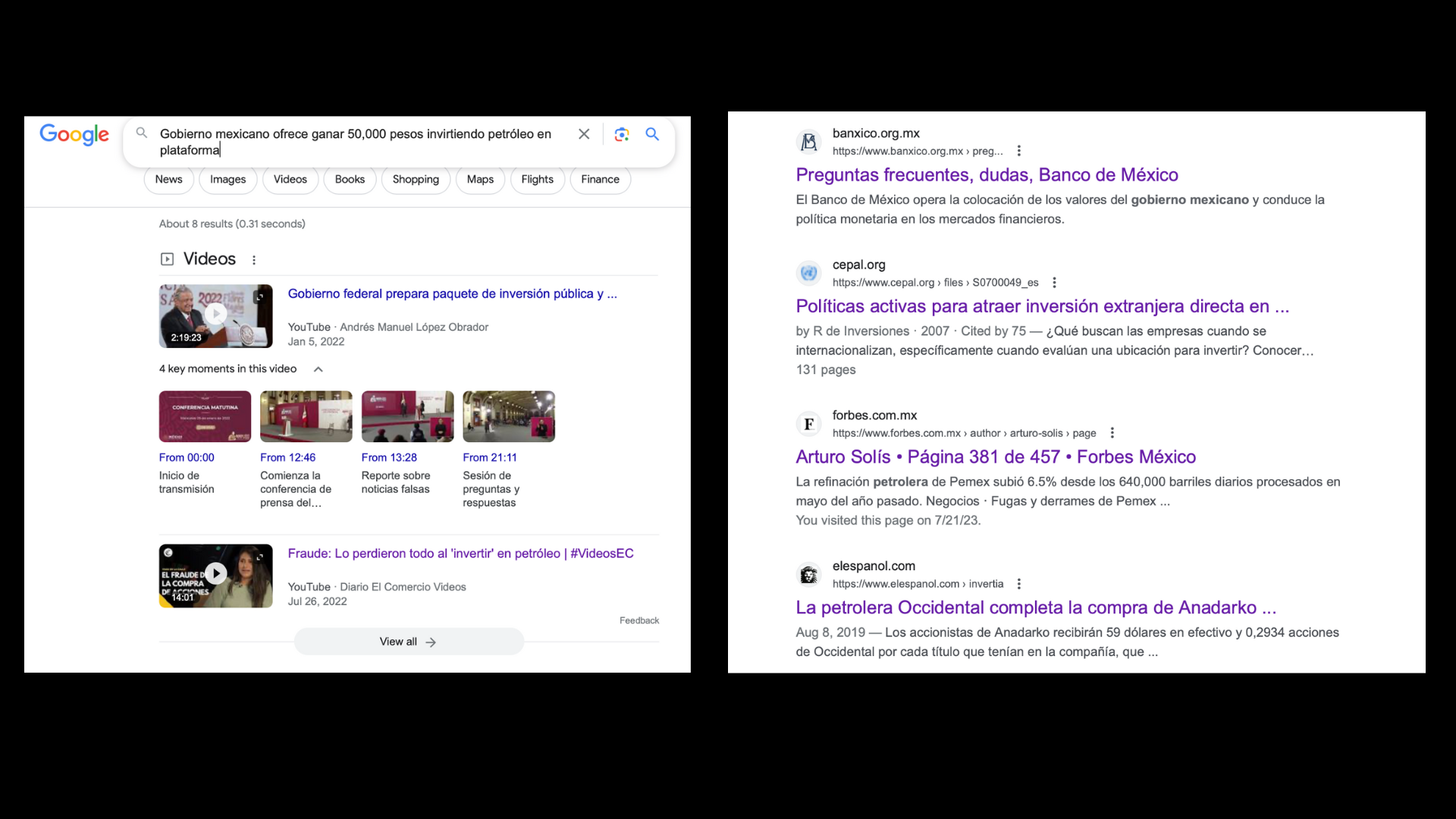Open 'Fraude: Lo perdieron todo' video link
1456x819 pixels.
click(x=460, y=554)
